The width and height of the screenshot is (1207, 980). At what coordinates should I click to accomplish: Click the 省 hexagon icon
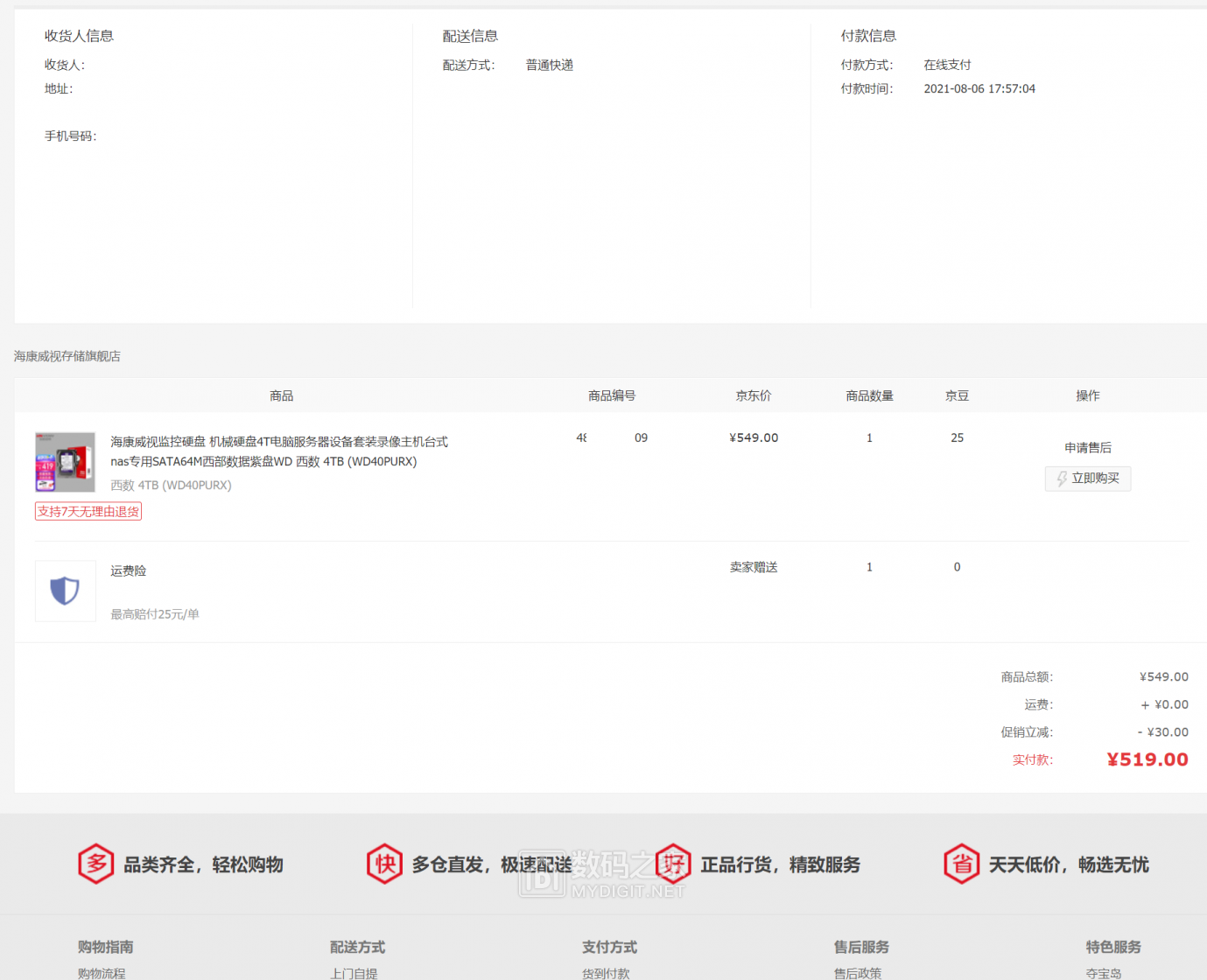962,864
